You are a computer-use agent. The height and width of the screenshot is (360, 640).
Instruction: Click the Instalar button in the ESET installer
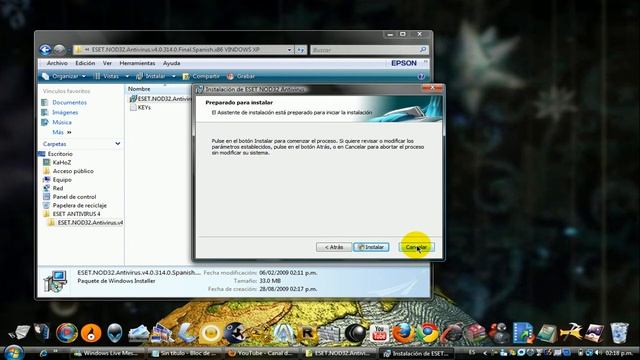tap(371, 247)
